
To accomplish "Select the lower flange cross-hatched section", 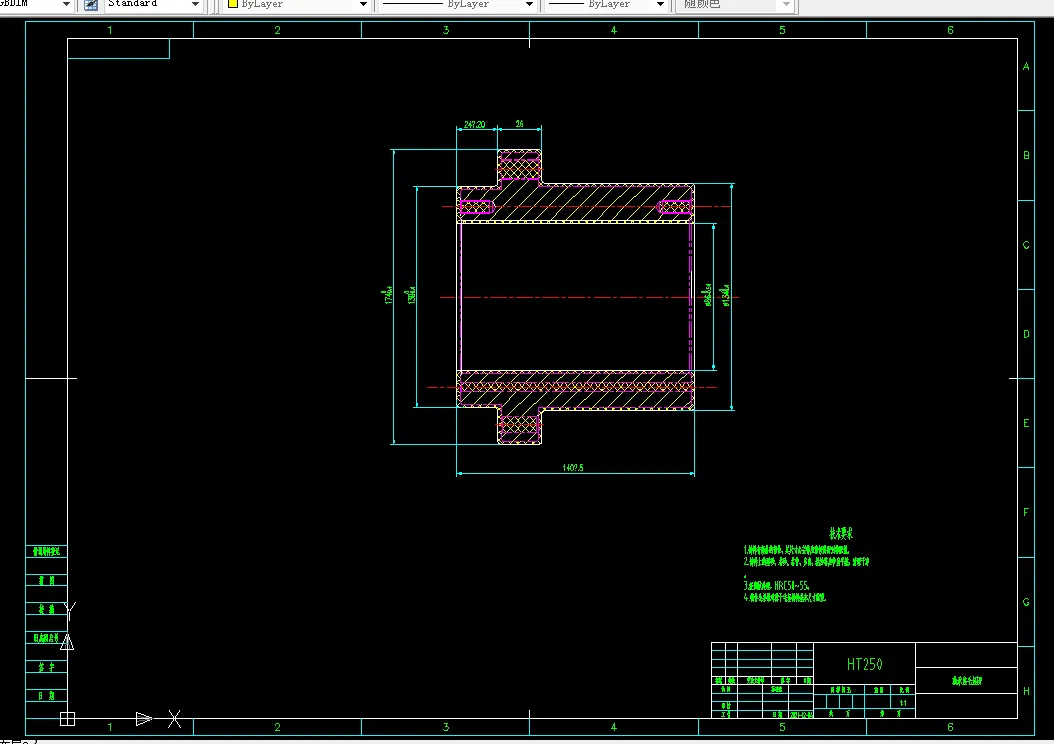I will tap(520, 426).
